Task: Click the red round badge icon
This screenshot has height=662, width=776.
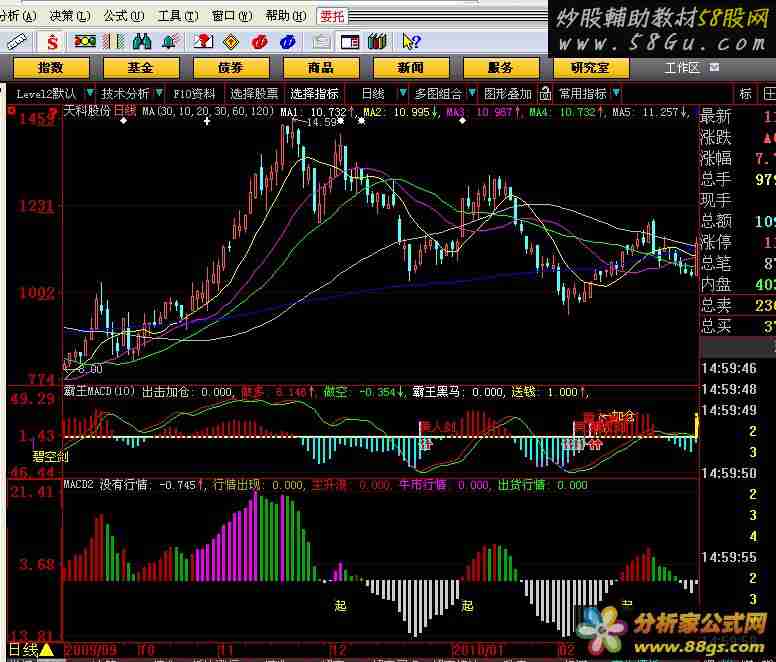Action: (x=259, y=43)
